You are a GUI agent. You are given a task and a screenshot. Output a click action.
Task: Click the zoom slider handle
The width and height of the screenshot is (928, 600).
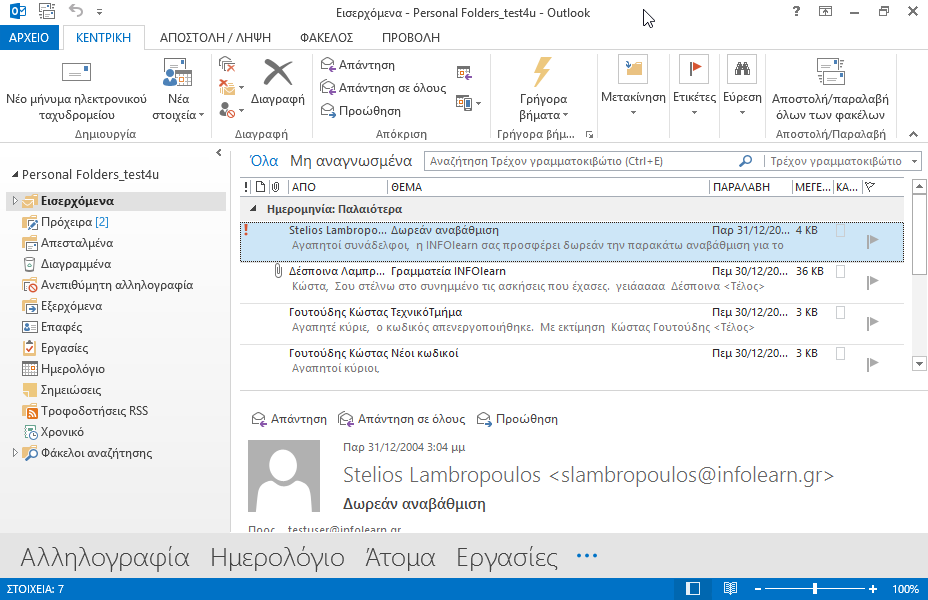(x=815, y=589)
